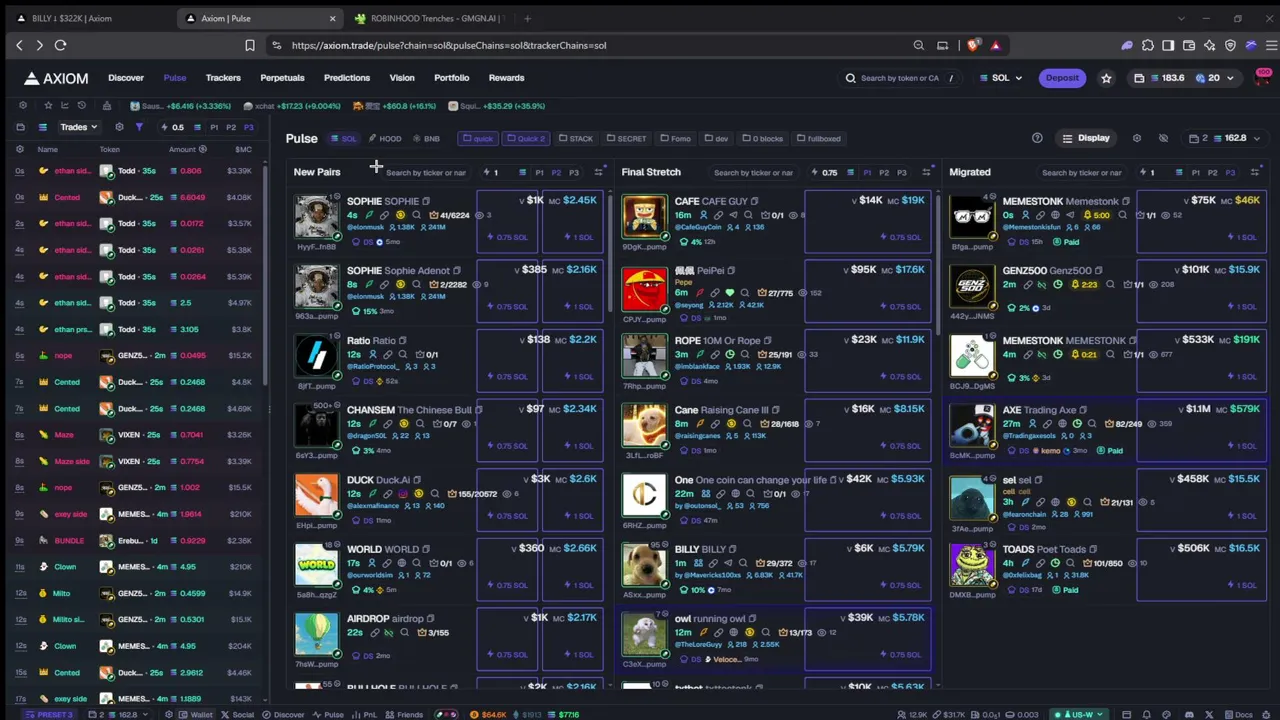Toggle the quick filter chip
Viewport: 1280px width, 720px height.
(x=478, y=138)
